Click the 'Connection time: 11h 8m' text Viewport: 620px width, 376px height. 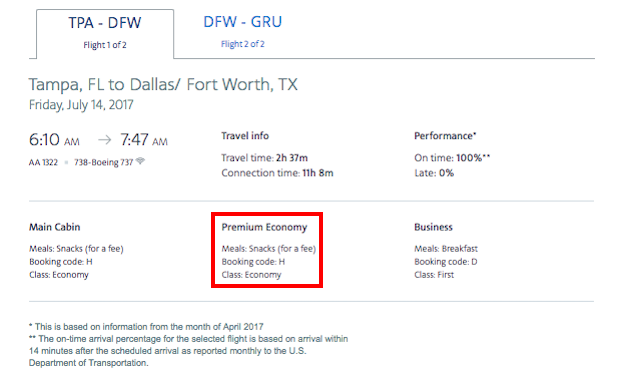click(277, 173)
